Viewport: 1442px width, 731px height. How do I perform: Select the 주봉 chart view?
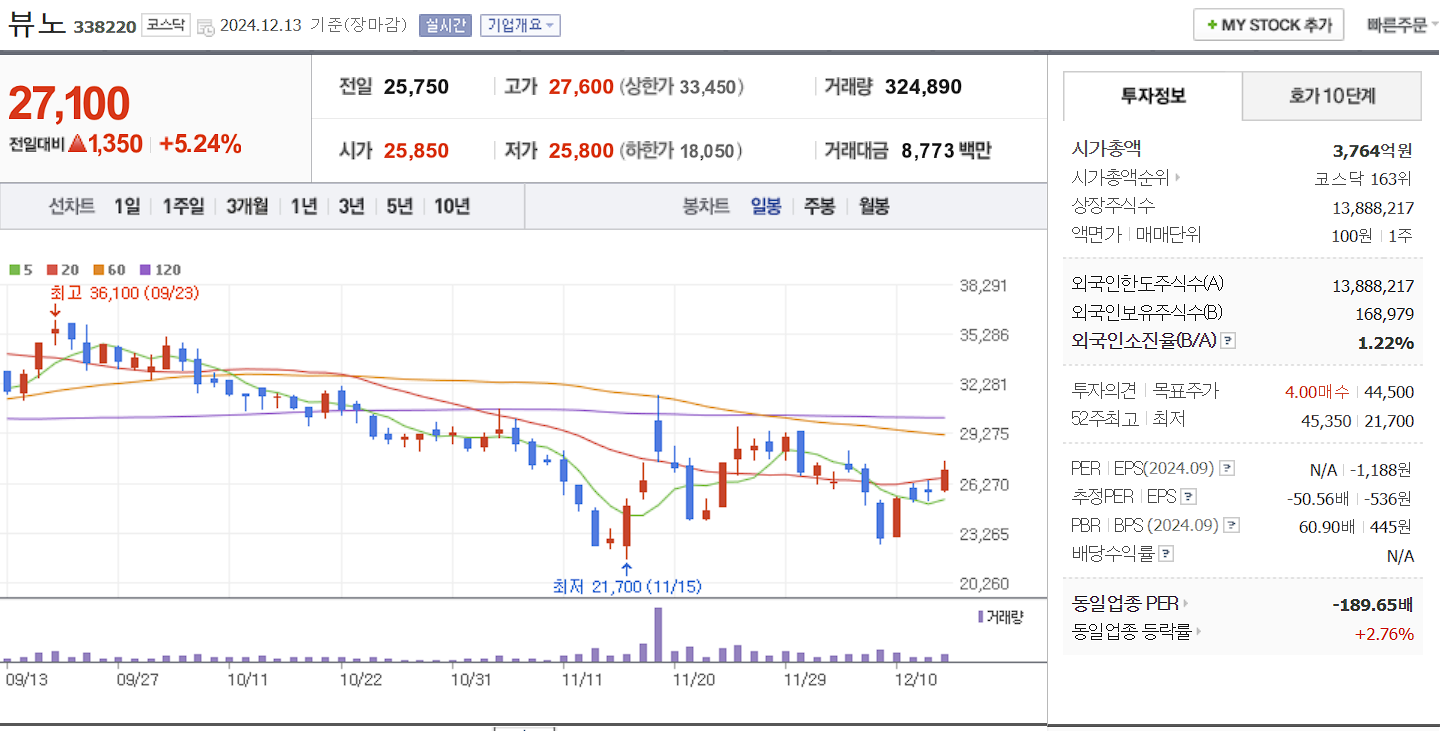tap(818, 206)
